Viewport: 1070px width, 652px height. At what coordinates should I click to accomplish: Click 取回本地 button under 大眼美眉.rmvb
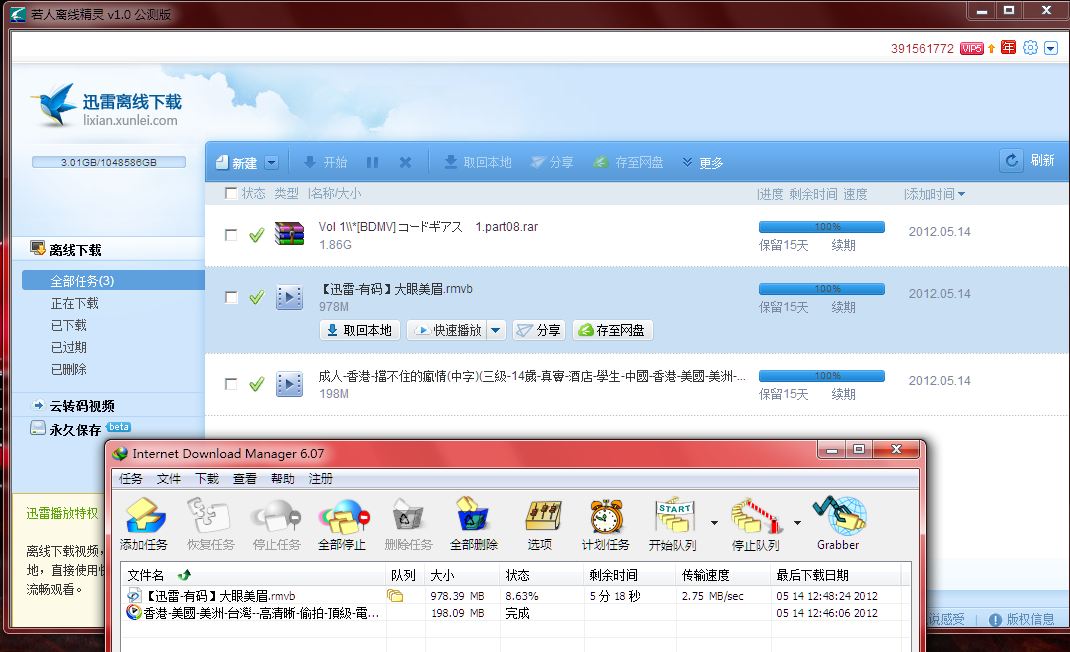point(360,330)
